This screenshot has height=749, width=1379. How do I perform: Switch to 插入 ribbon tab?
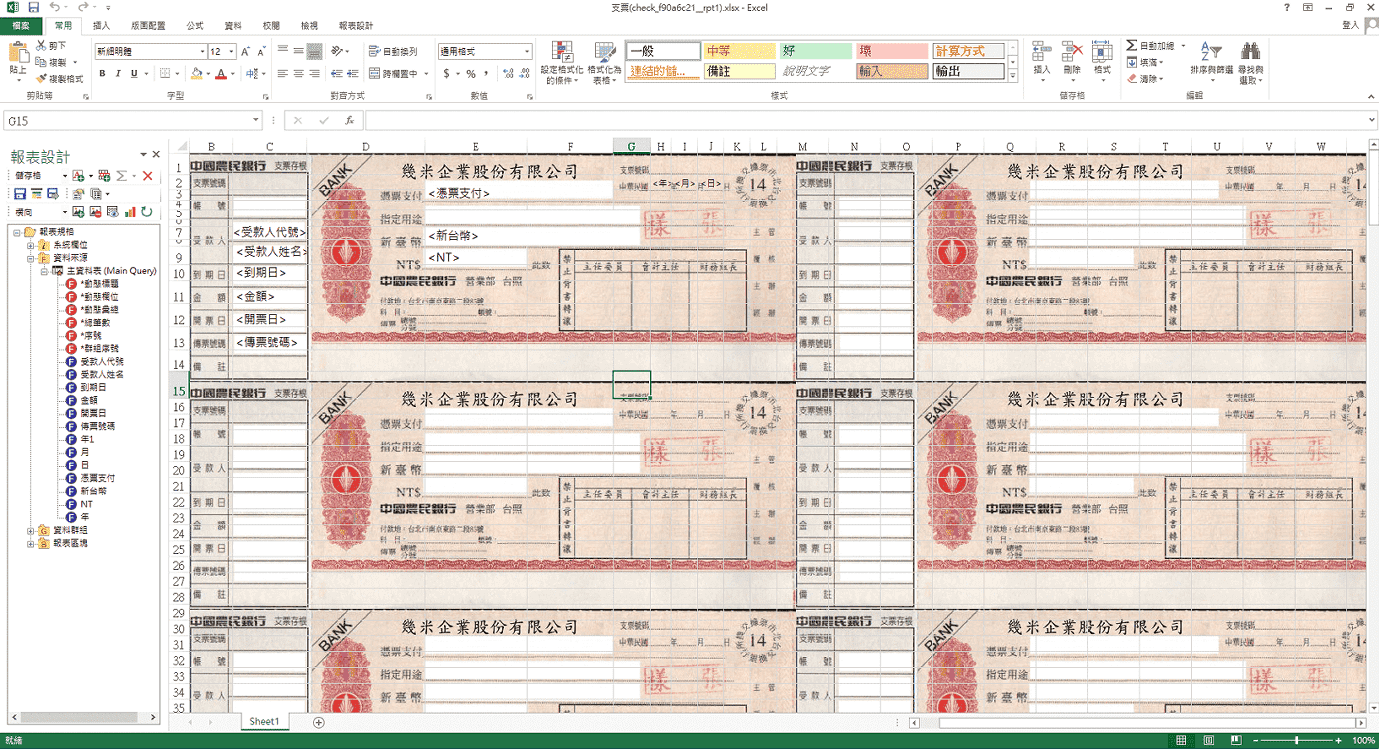point(101,25)
